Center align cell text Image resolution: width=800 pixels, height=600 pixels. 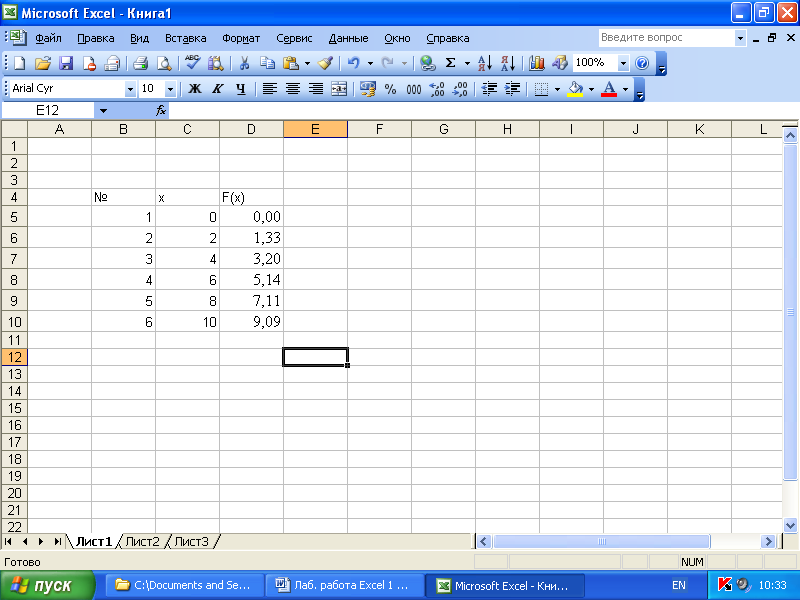293,89
